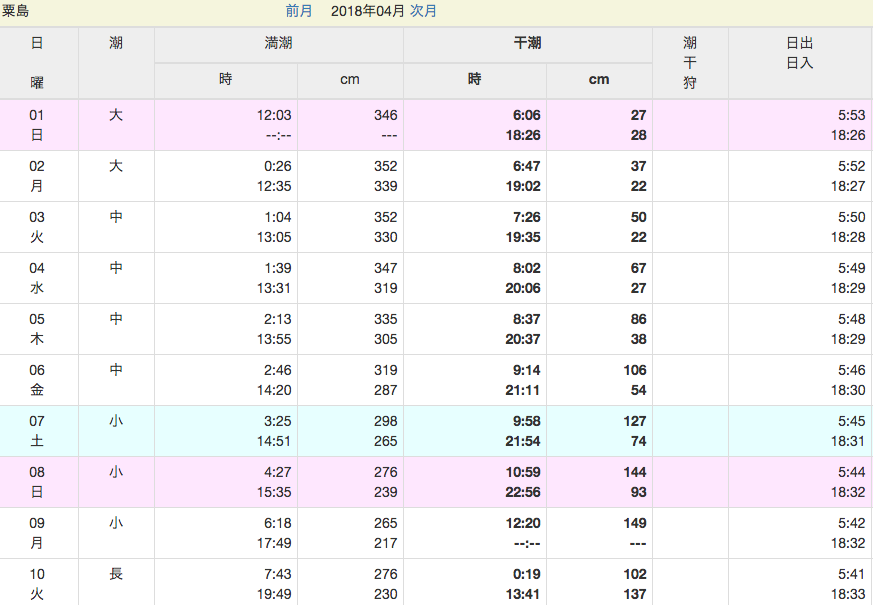The image size is (873, 605).
Task: Click the 潮干狩 column header
Action: pos(690,62)
